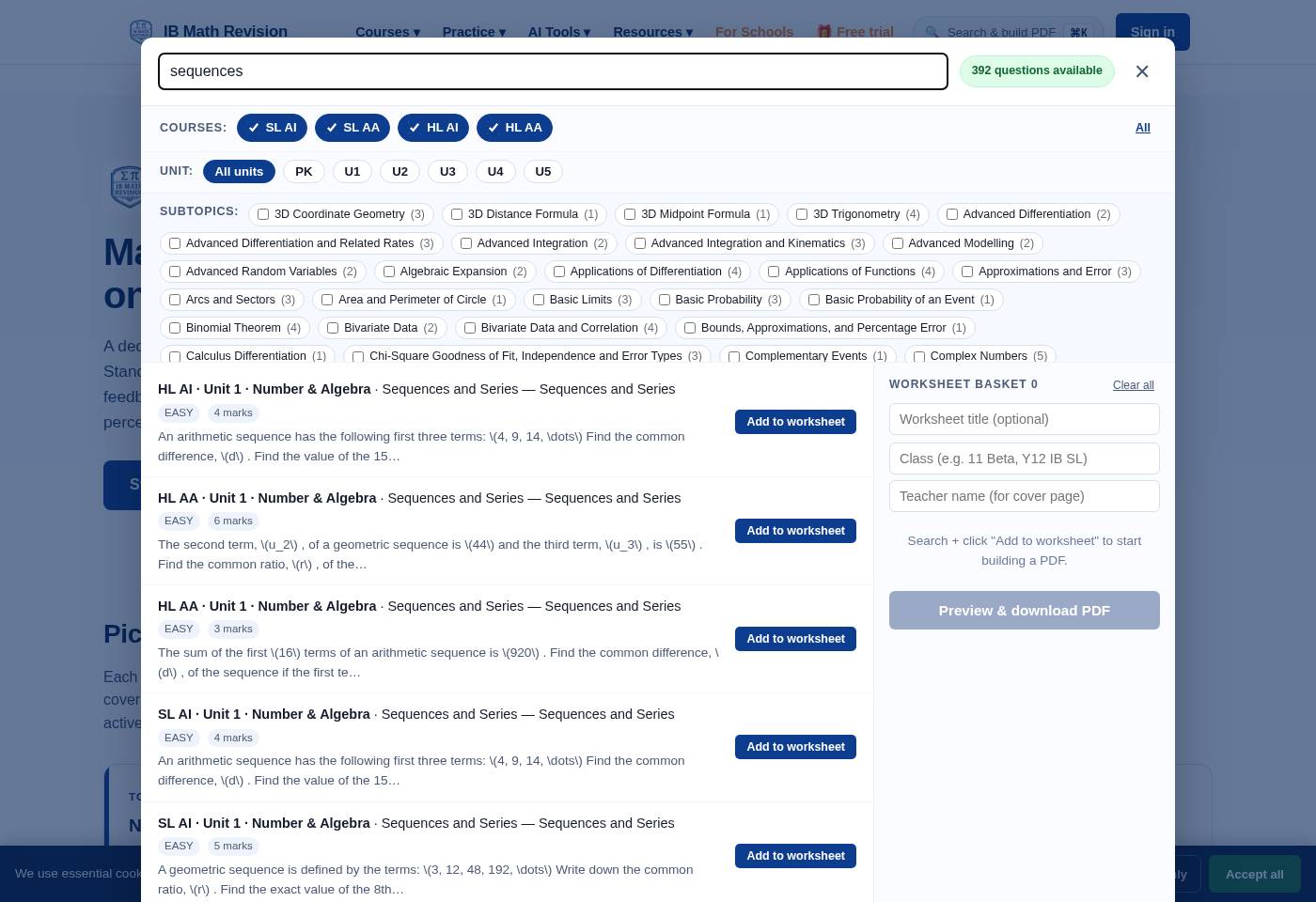Check the Bivariate Data (2) subtopic
Screen dimensions: 1316x902
(x=333, y=328)
